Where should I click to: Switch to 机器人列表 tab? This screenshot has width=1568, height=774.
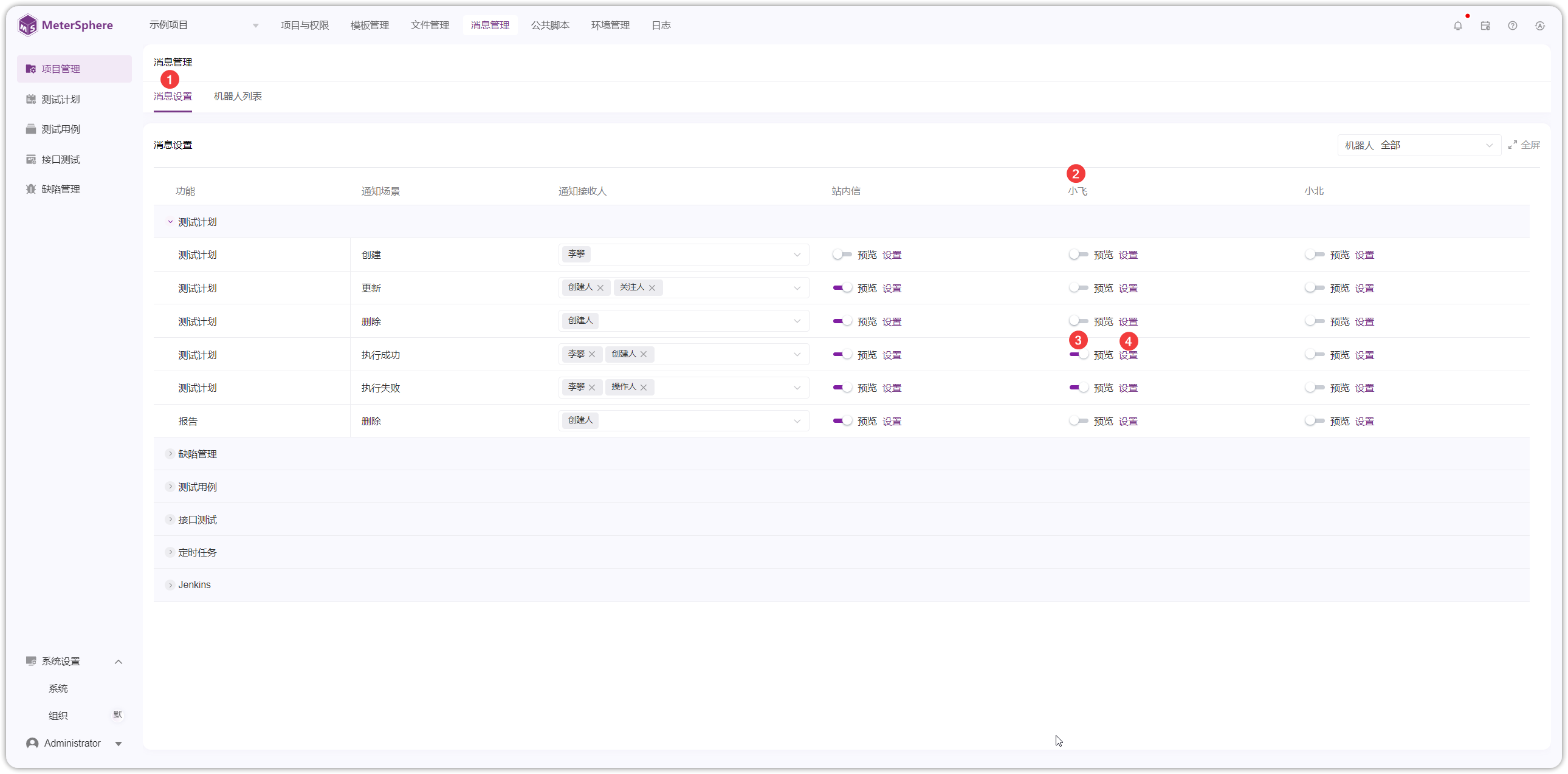pyautogui.click(x=238, y=96)
